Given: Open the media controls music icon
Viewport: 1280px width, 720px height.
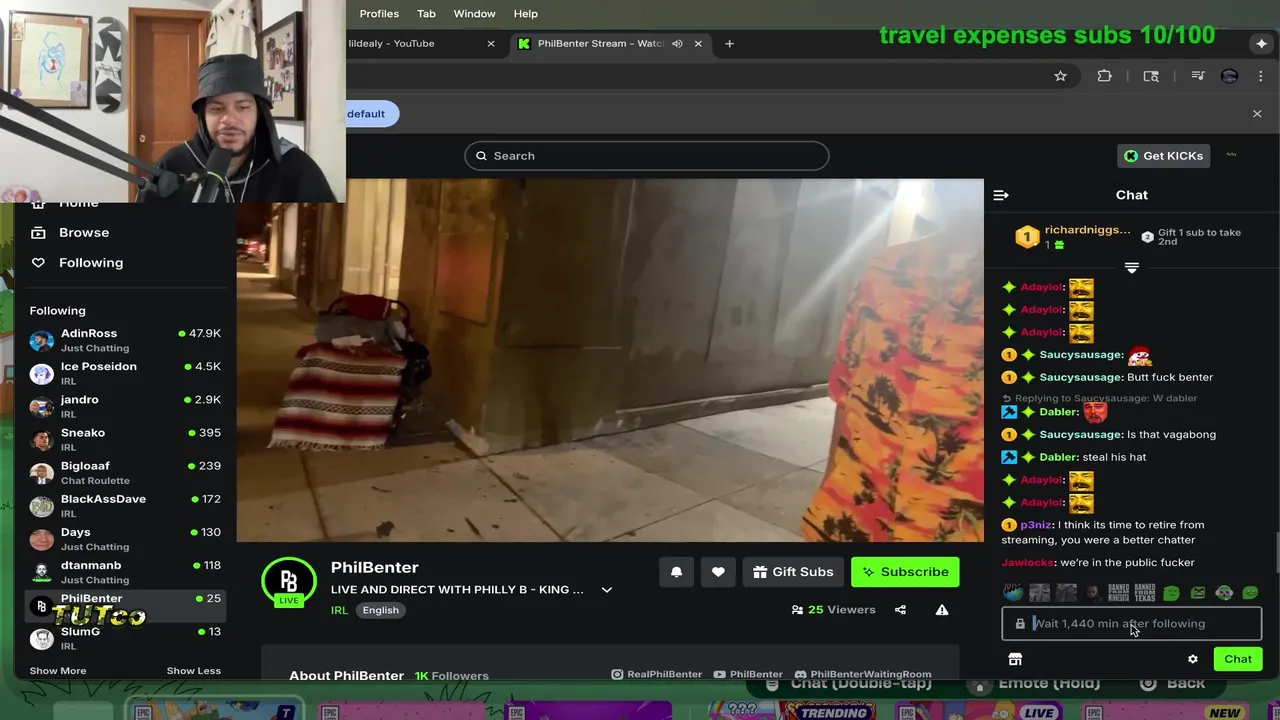Looking at the screenshot, I should point(1198,76).
